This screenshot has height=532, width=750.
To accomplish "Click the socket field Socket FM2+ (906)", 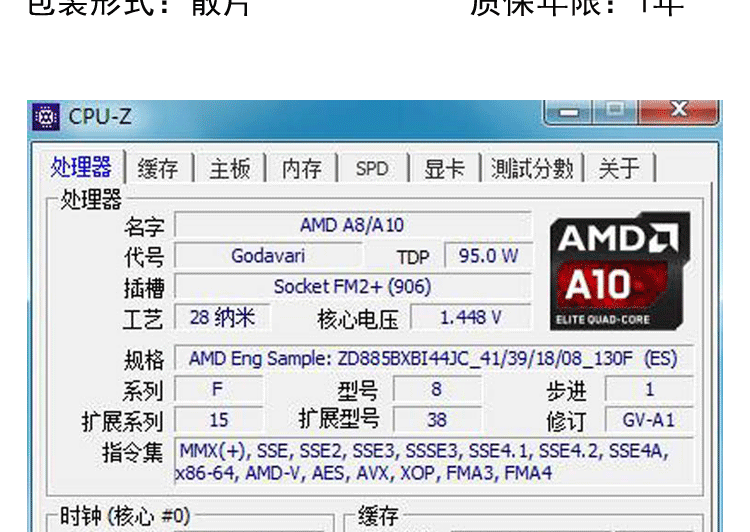I will point(353,286).
